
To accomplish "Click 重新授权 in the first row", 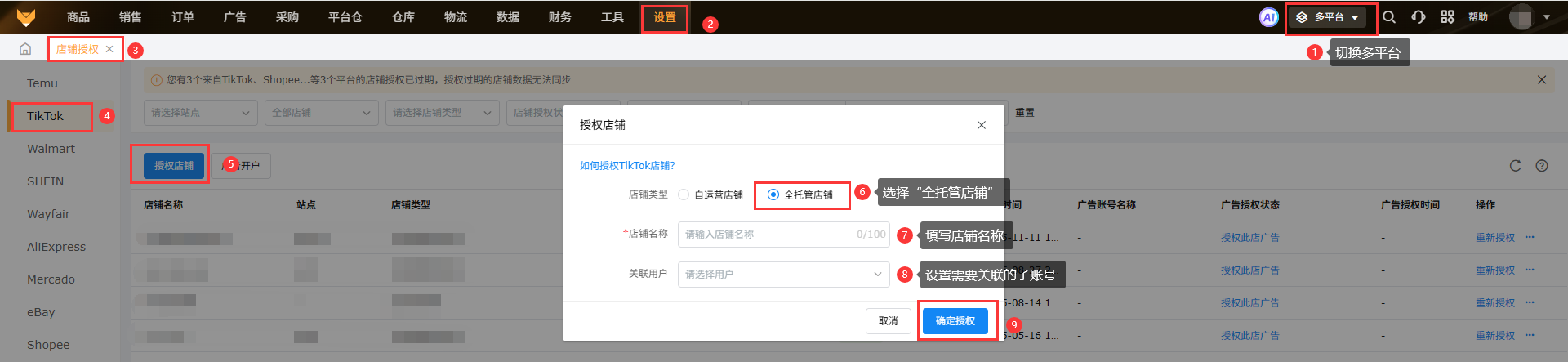I will click(x=1495, y=238).
